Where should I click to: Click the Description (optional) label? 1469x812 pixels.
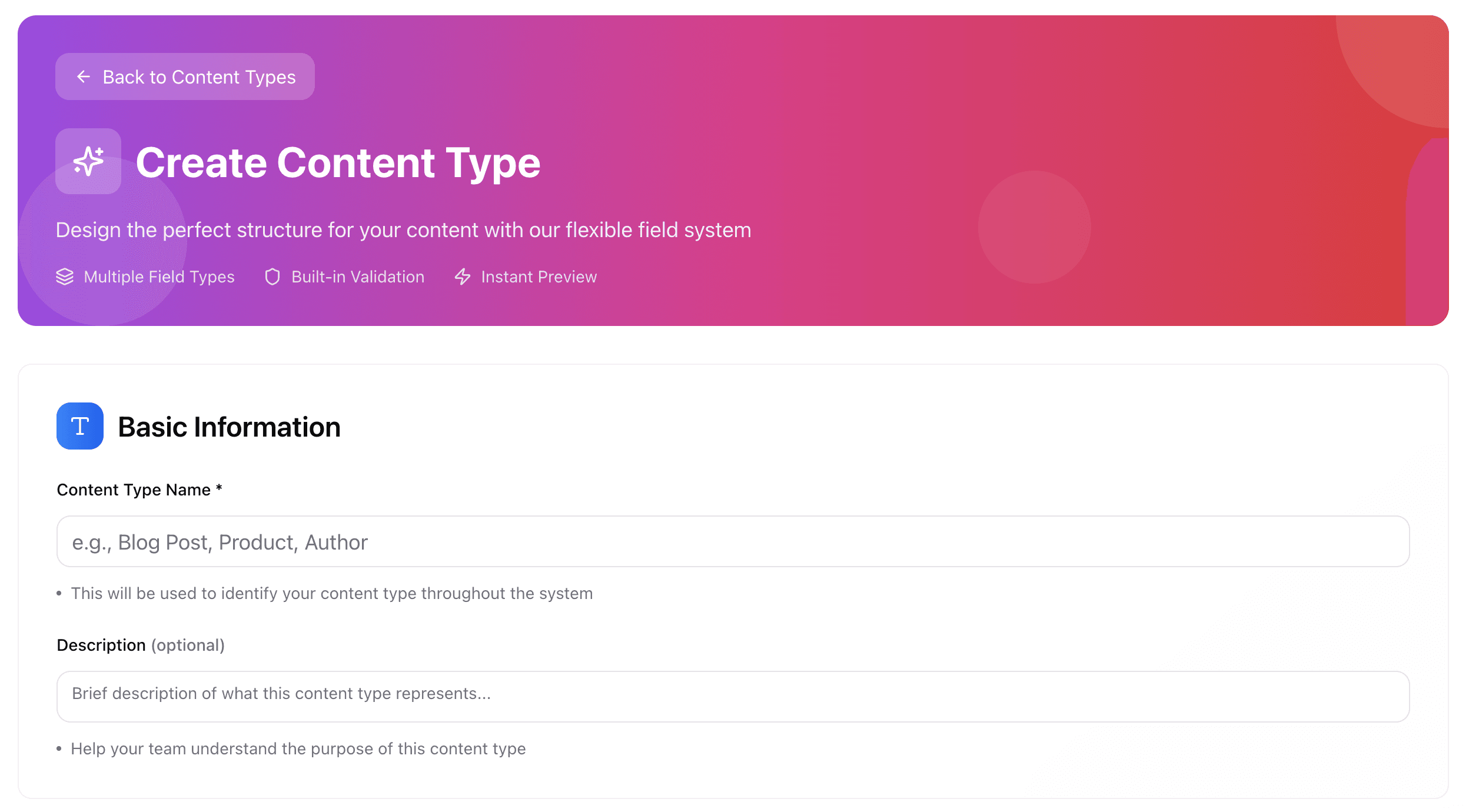coord(141,644)
